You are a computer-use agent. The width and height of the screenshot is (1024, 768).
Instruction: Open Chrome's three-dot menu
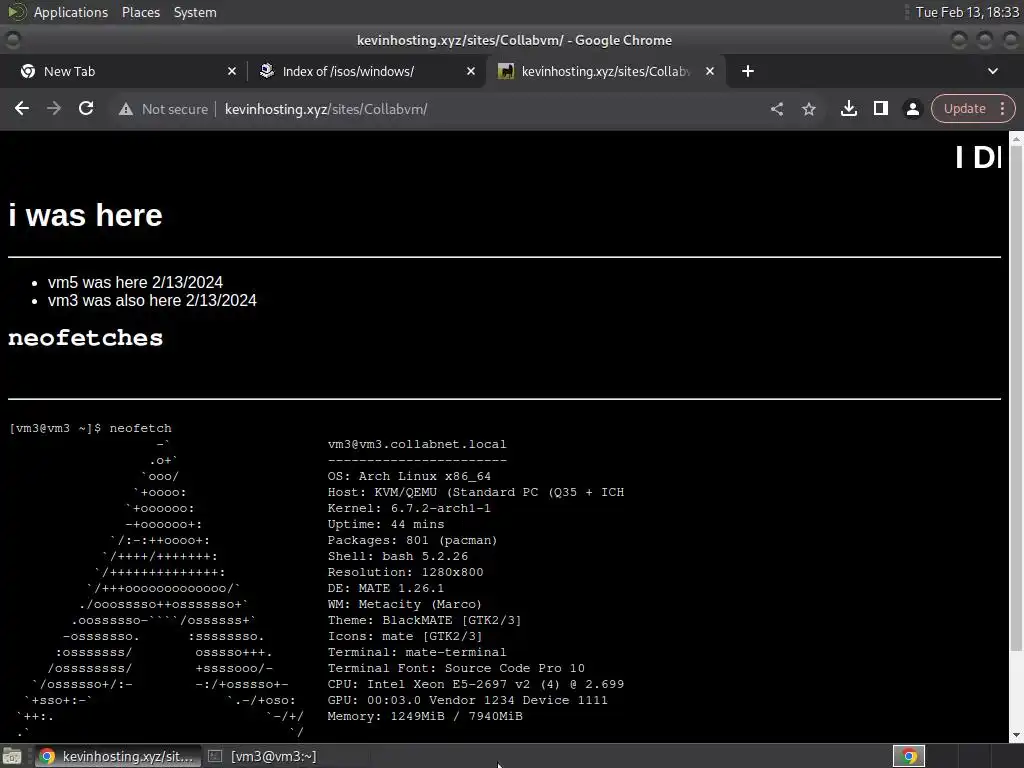tap(1002, 108)
